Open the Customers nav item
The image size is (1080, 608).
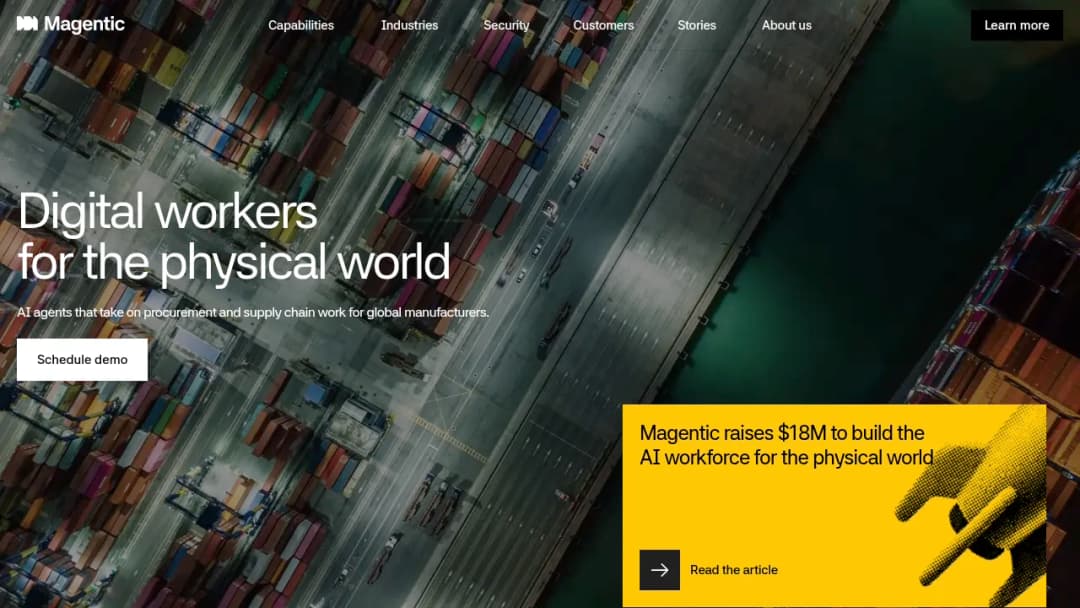click(x=603, y=25)
